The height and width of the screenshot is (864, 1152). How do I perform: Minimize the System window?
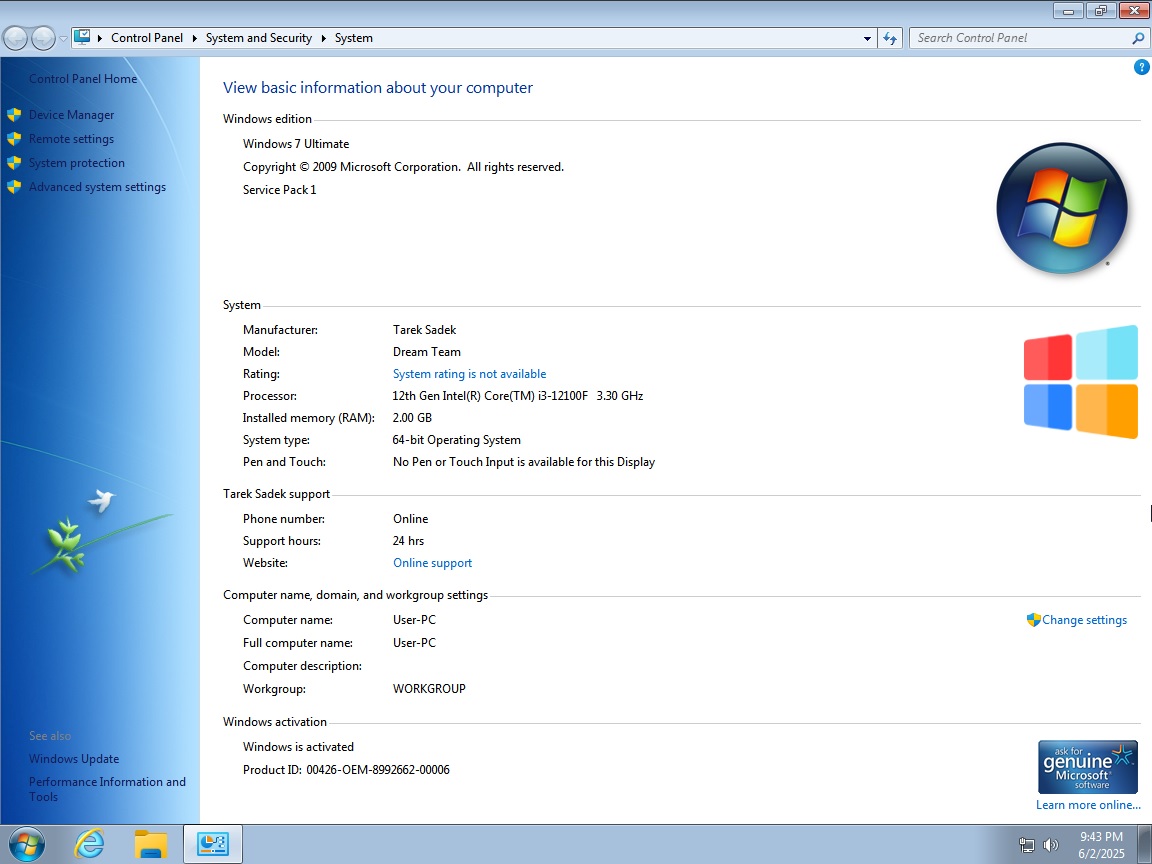click(1068, 10)
